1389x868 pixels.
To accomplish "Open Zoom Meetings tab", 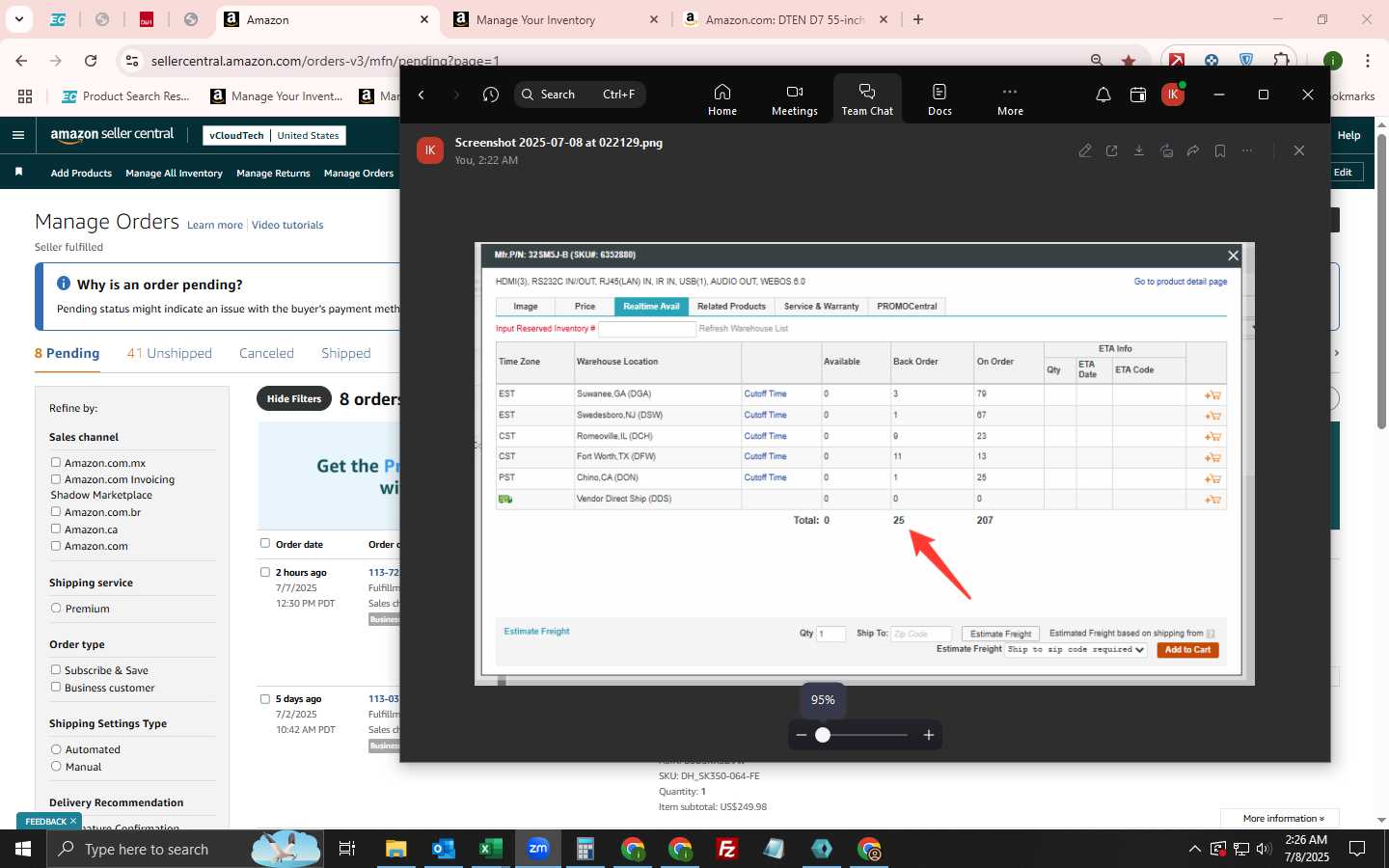I will [794, 99].
